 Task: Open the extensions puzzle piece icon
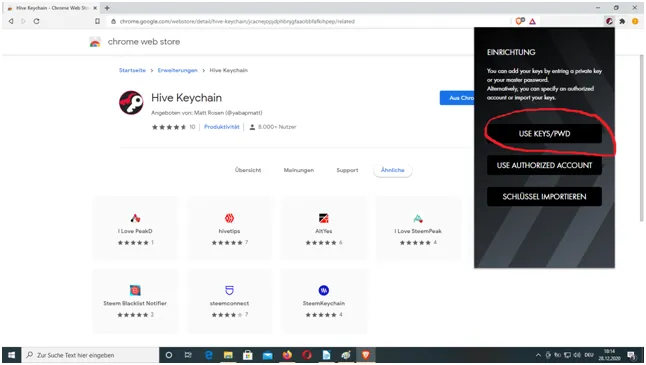click(x=622, y=21)
